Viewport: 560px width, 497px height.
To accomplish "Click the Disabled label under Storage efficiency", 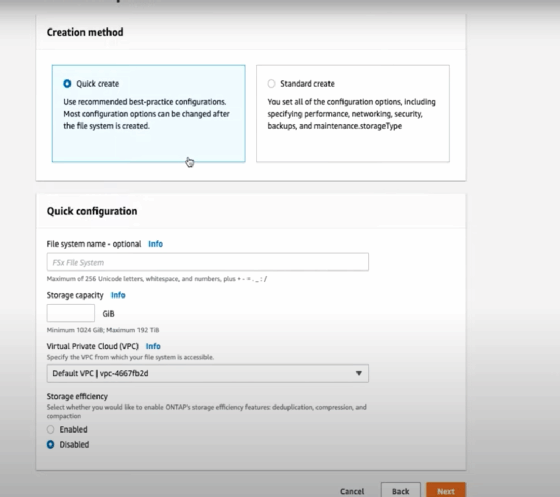I will point(74,445).
